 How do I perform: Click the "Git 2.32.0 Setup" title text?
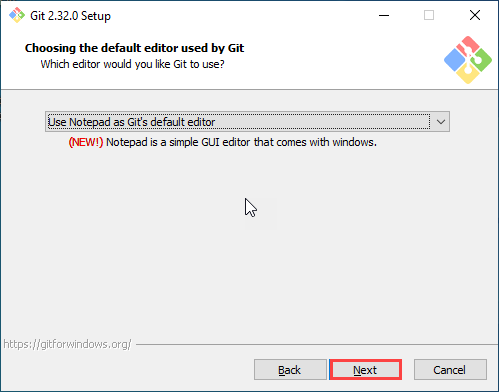70,16
